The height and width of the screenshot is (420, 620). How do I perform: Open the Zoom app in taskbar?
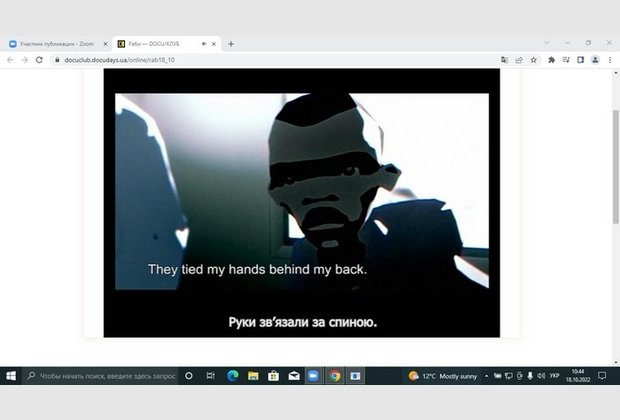tap(313, 376)
